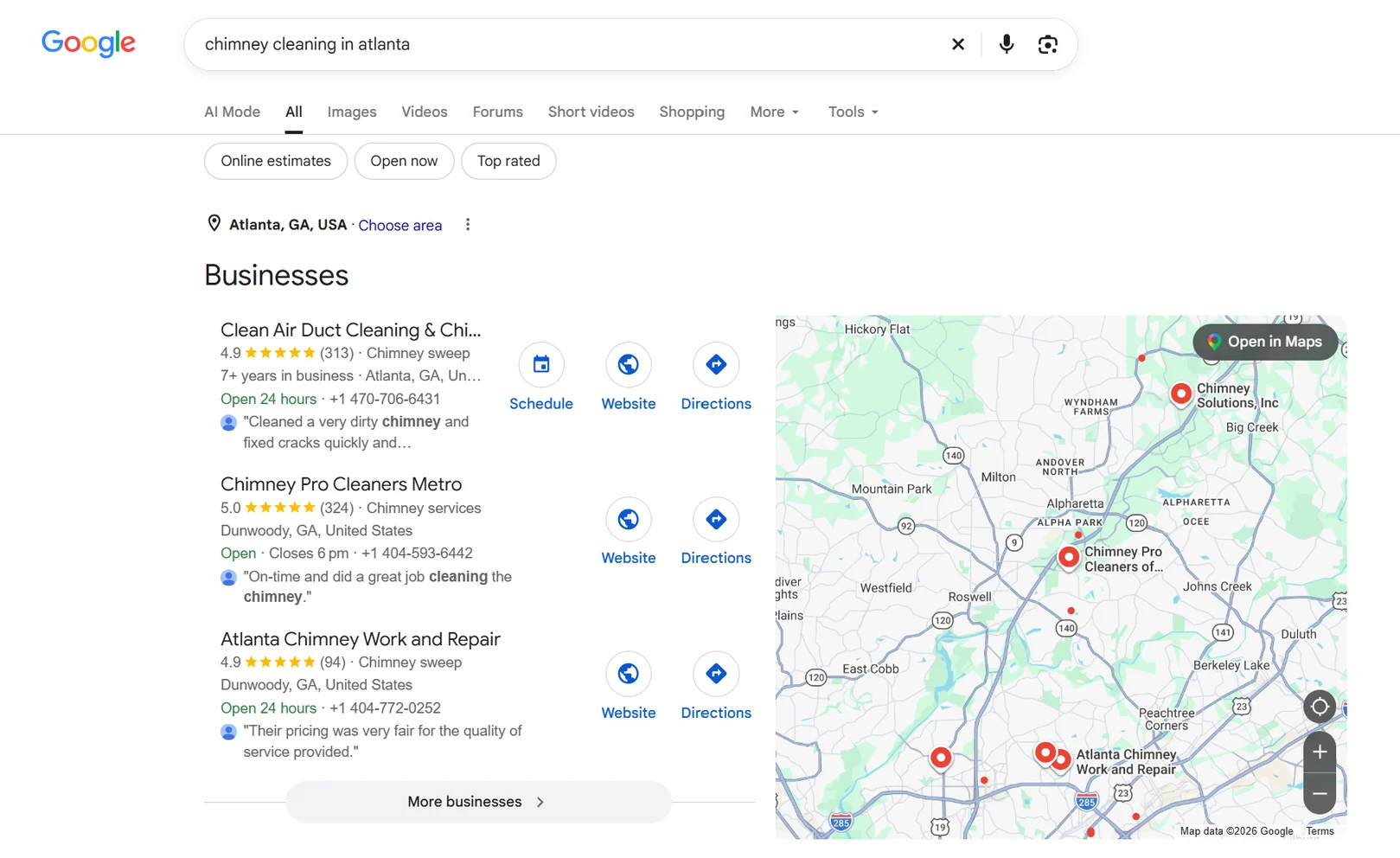Viewport: 1400px width, 858px height.
Task: Open Atlanta Chimney Work and Repair title
Action: pos(361,639)
